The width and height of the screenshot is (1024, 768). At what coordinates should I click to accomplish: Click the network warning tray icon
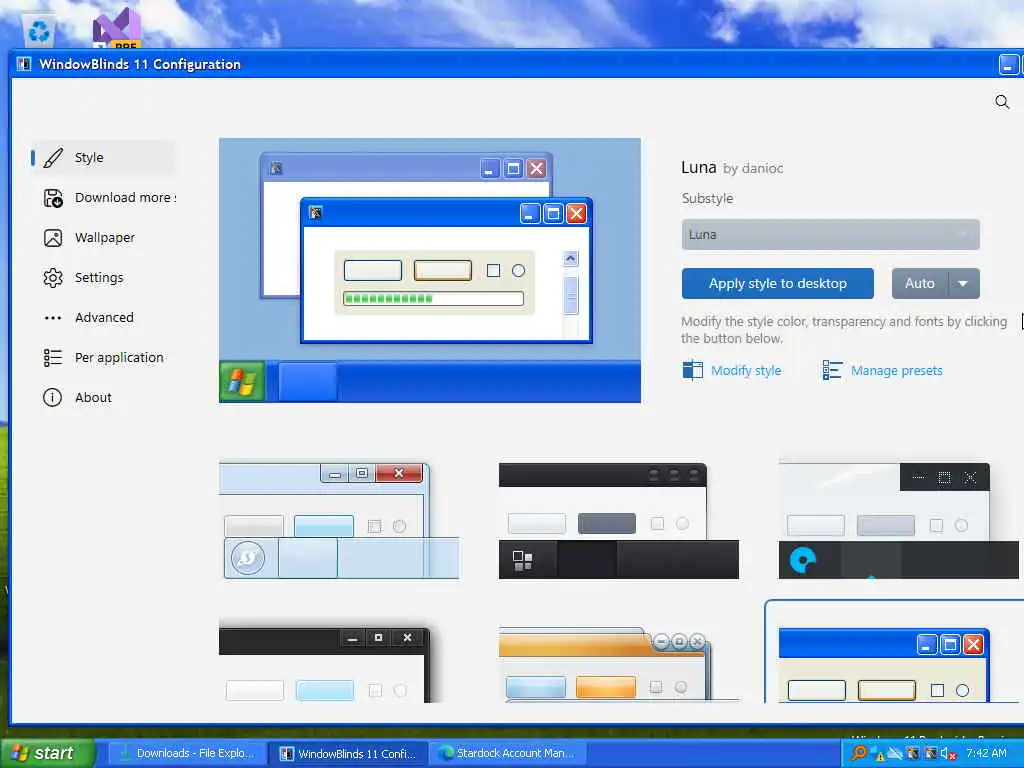click(877, 754)
